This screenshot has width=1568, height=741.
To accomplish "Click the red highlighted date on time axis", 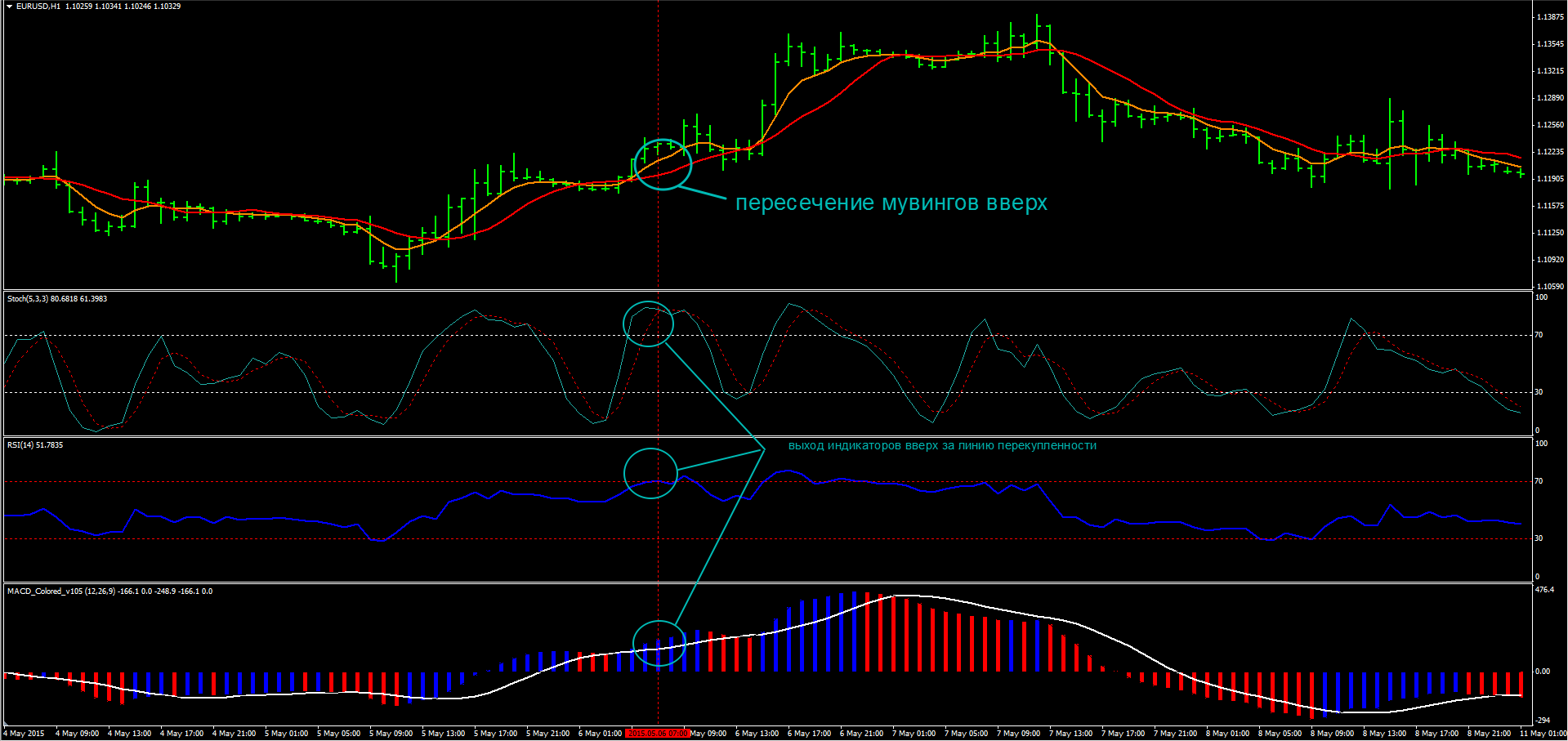I will tap(658, 734).
